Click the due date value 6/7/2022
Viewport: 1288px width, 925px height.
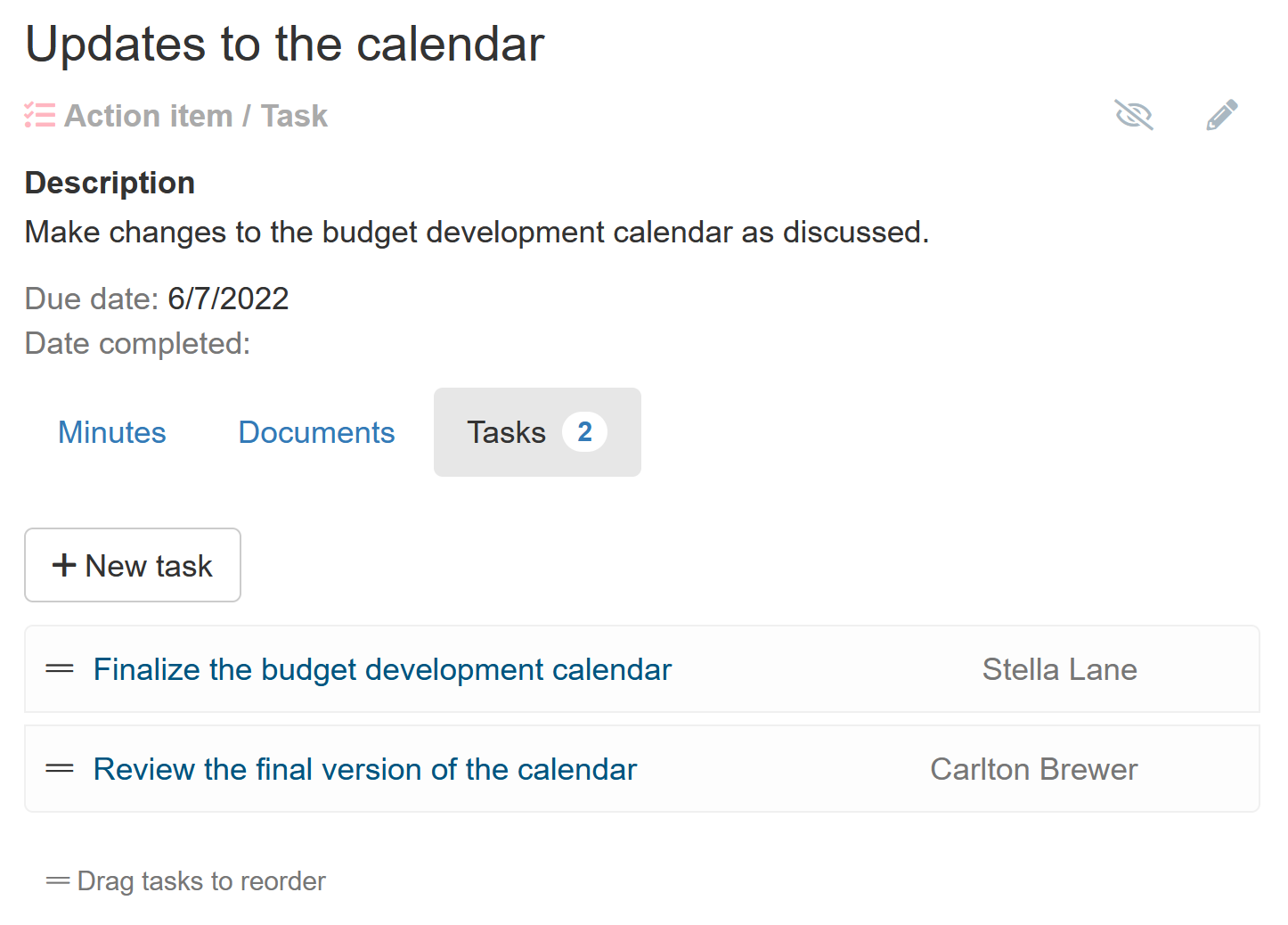point(228,299)
